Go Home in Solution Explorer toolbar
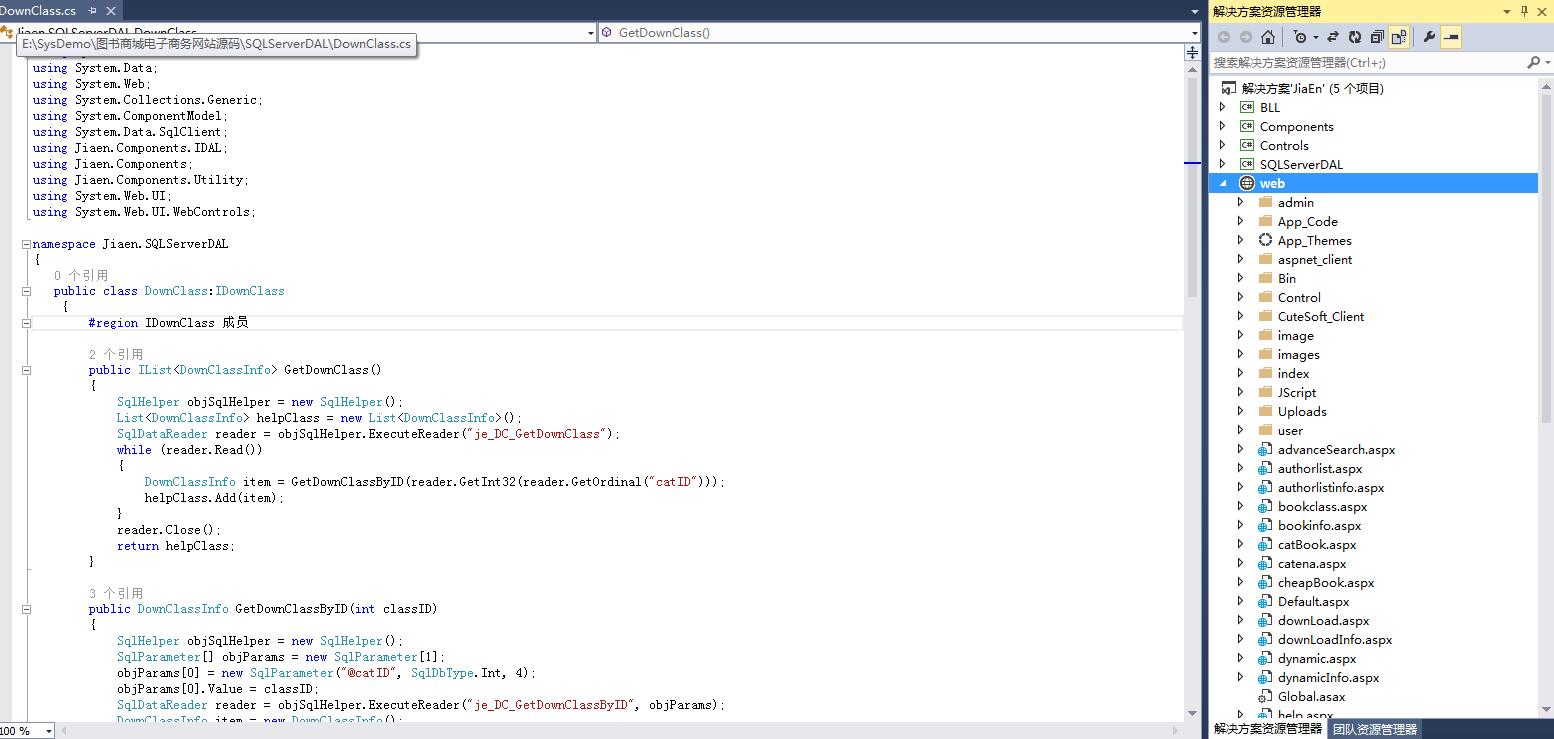This screenshot has width=1554, height=739. [x=1268, y=37]
